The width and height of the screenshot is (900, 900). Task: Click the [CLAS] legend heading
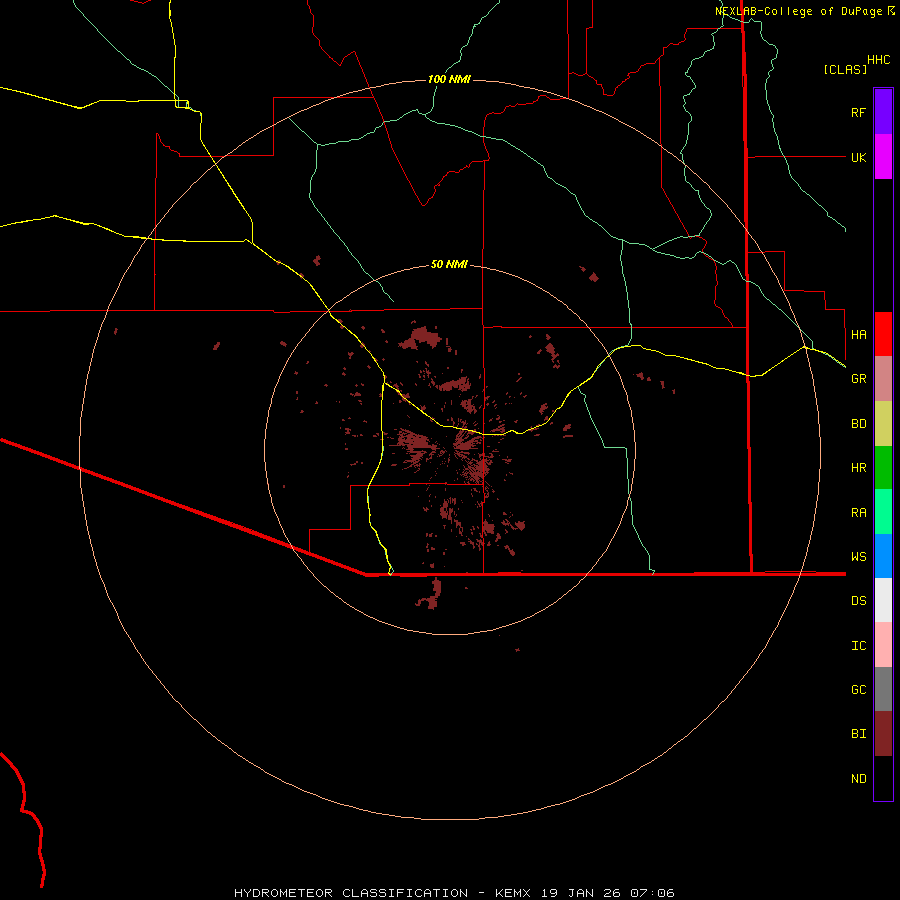pos(845,69)
